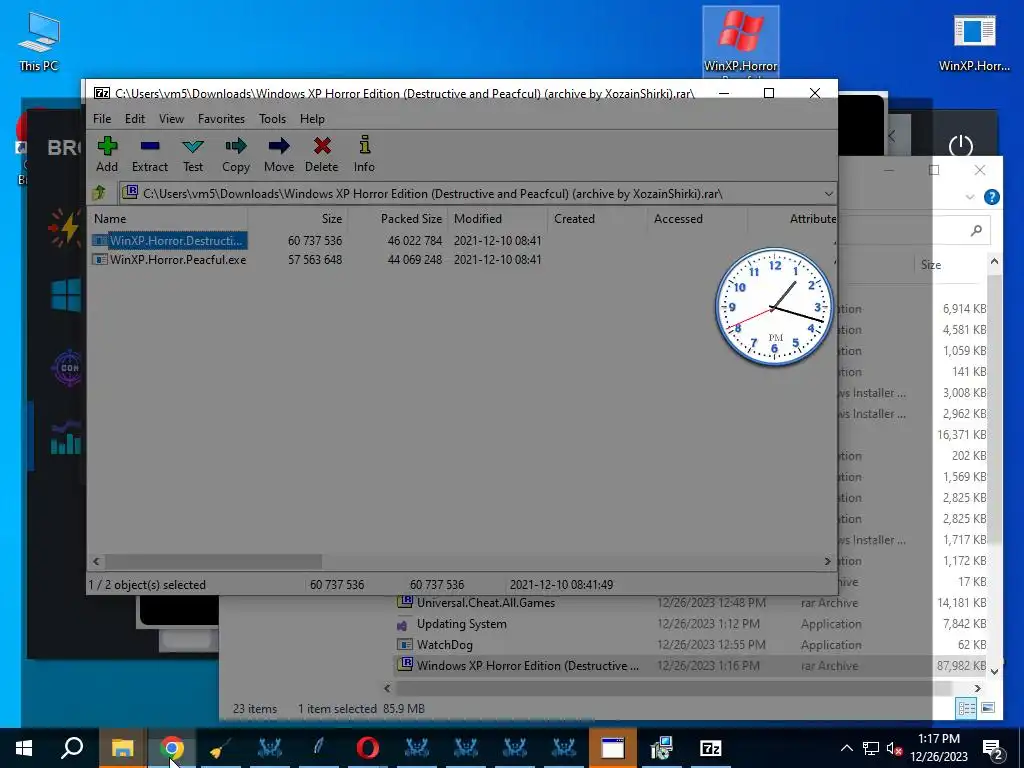Screen dimensions: 1024x768
Task: Click the power icon in the dark window
Action: [960, 146]
